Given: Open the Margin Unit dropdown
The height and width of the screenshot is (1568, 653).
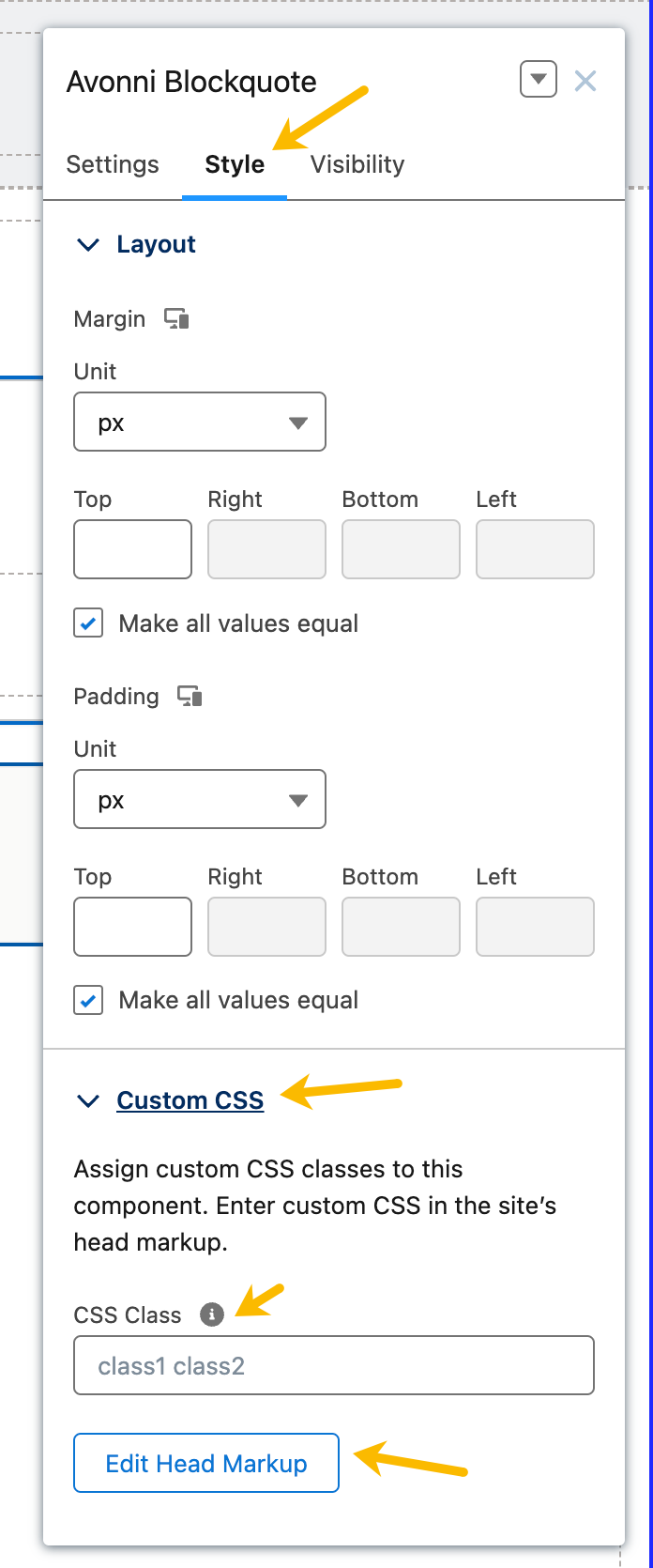Looking at the screenshot, I should pos(200,423).
